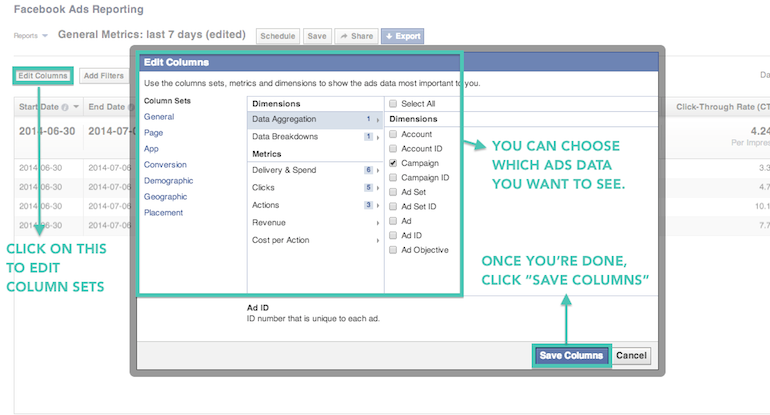Click the Schedule button
The width and height of the screenshot is (770, 415).
pos(277,36)
